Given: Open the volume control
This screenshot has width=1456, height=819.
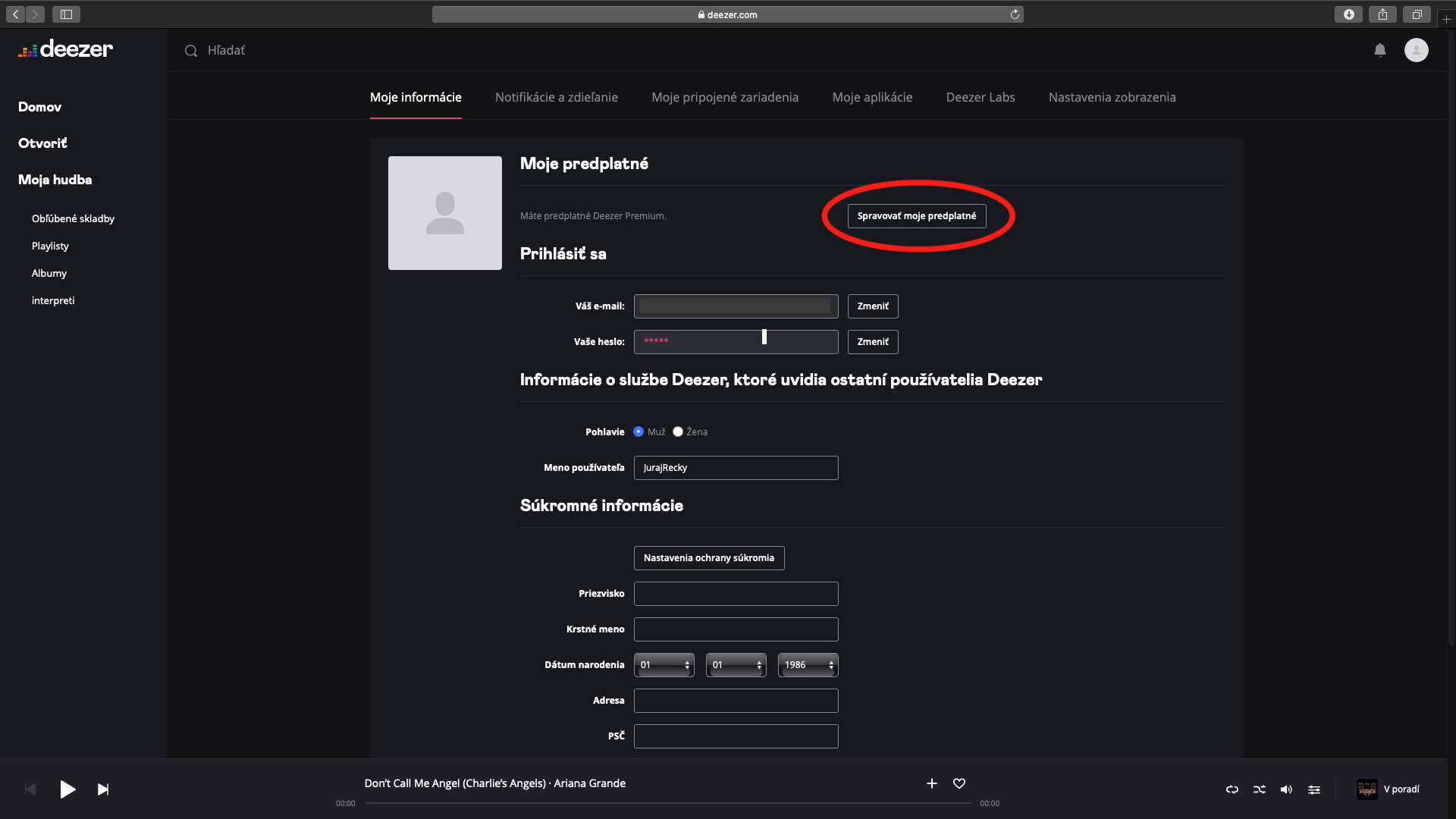Looking at the screenshot, I should tap(1287, 789).
